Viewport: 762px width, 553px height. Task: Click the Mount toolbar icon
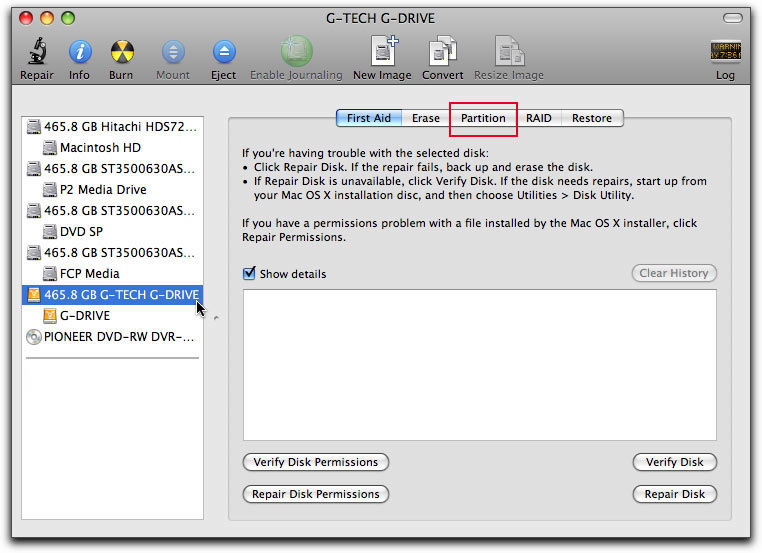point(173,52)
